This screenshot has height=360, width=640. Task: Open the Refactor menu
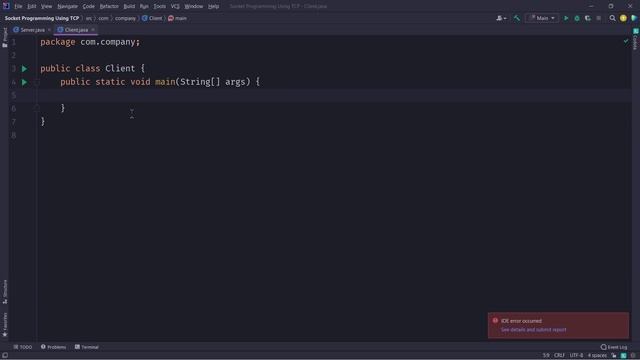(109, 7)
